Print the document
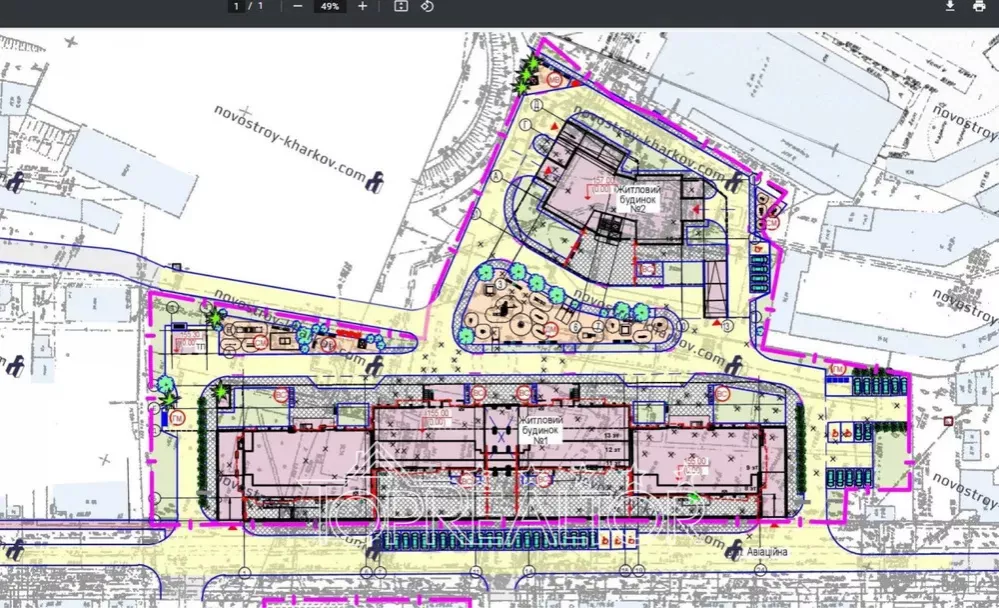 (978, 6)
